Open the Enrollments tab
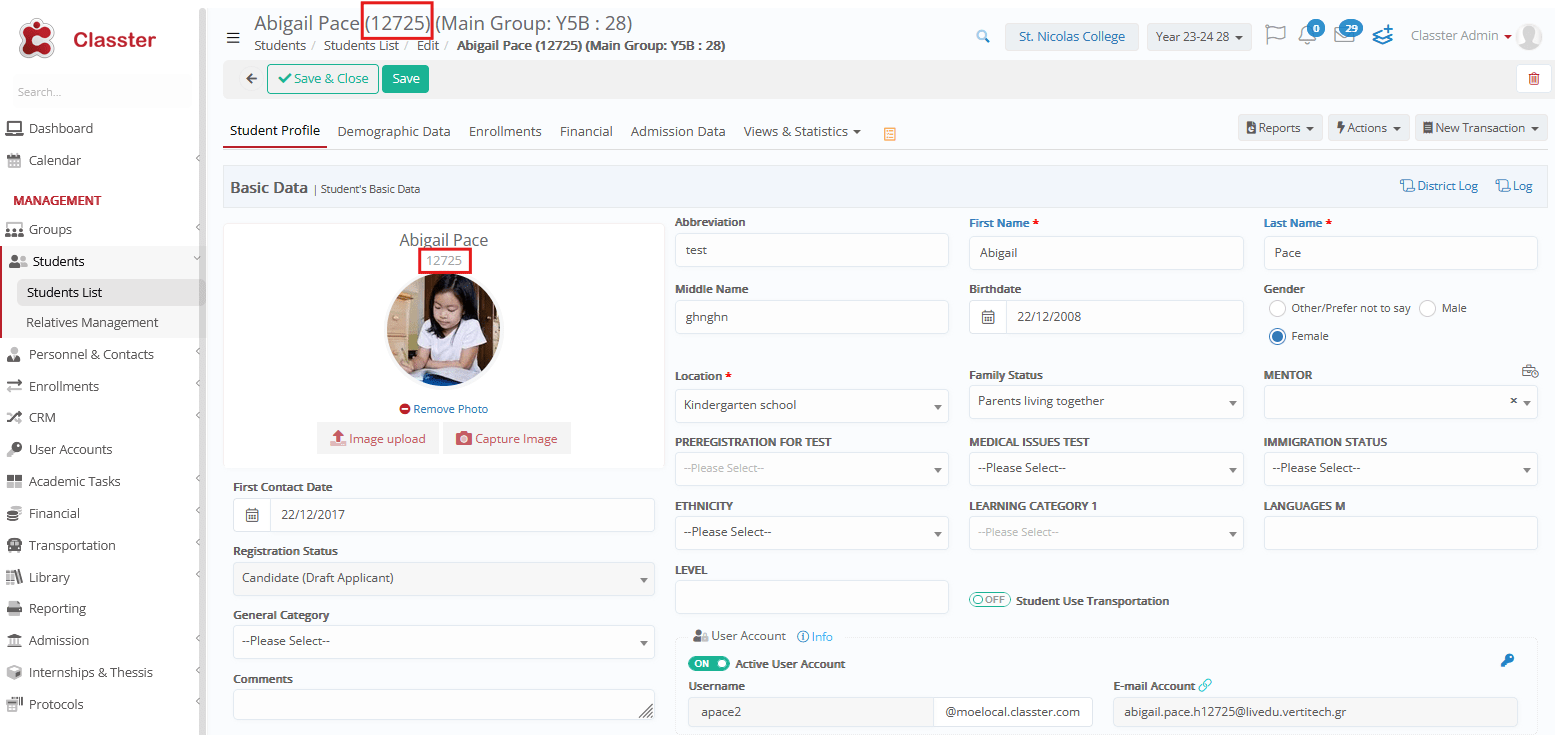 (x=505, y=131)
